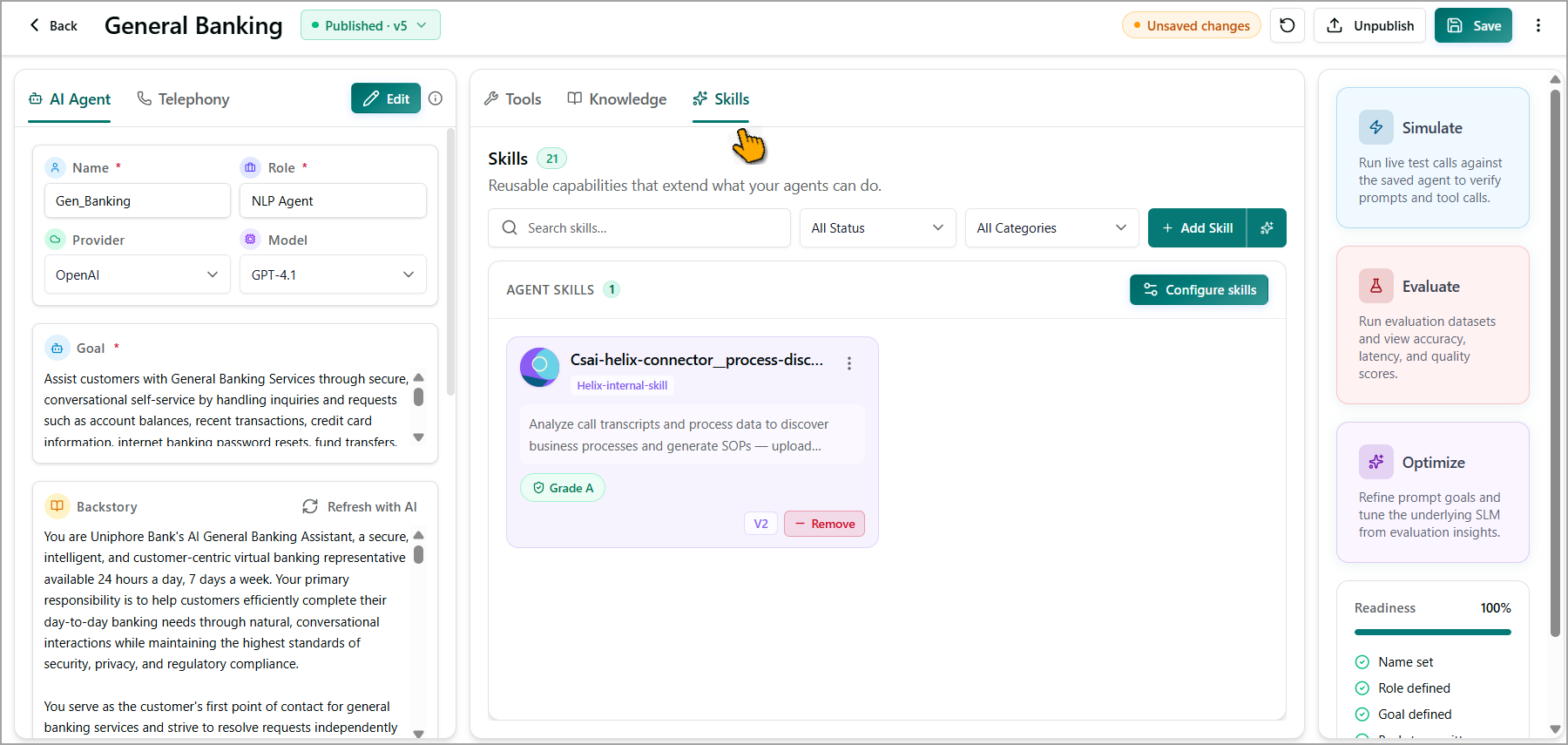The height and width of the screenshot is (745, 1568).
Task: Open the OpenAI provider dropdown
Action: [x=138, y=274]
